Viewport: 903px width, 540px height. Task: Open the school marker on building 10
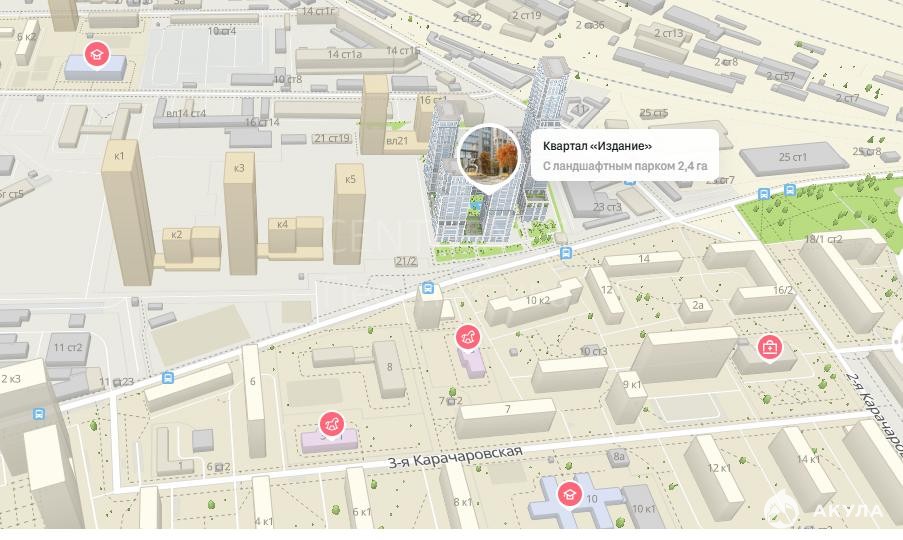[x=569, y=494]
